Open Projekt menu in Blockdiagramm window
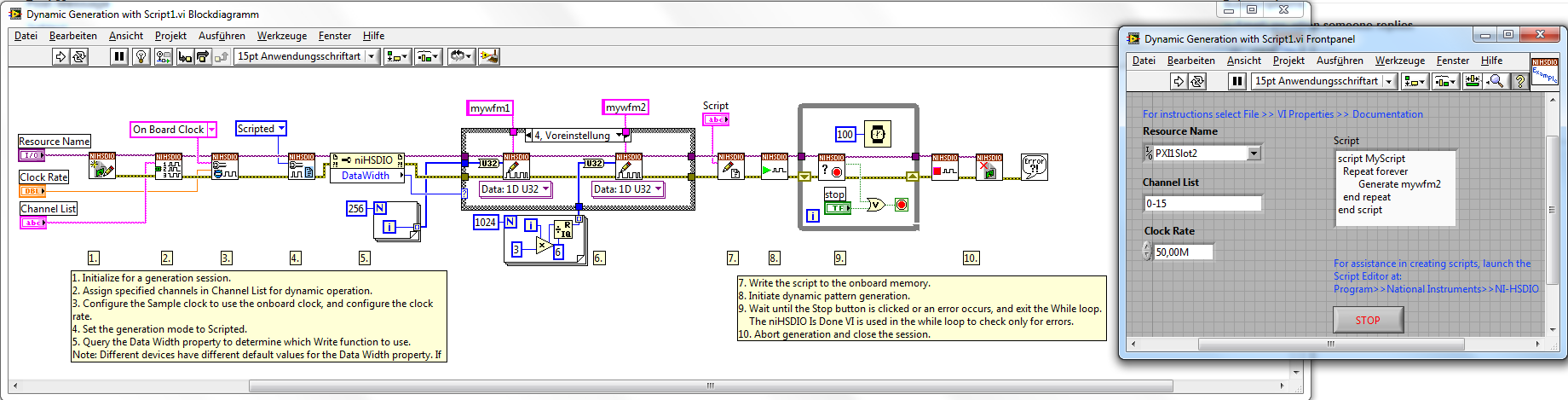This screenshot has width=1568, height=400. [x=170, y=36]
